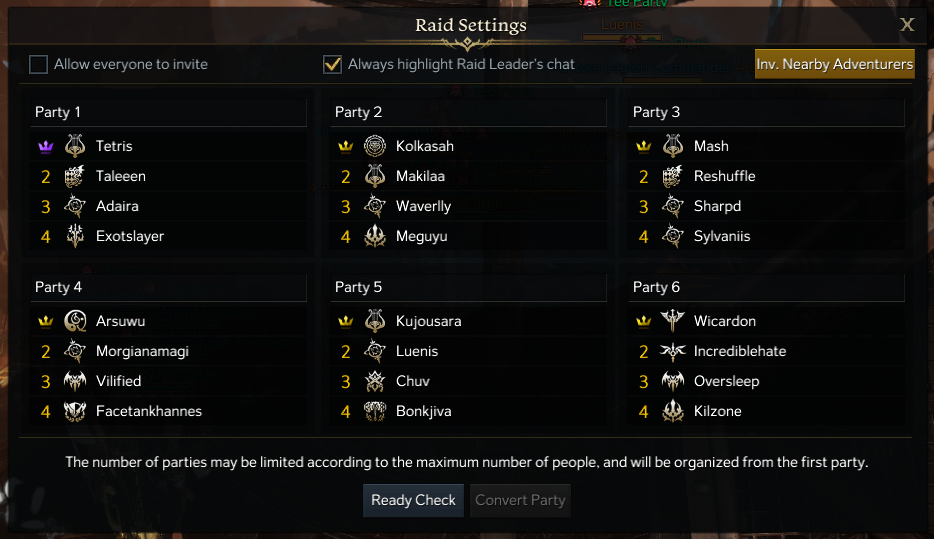
Task: Click Wicardon's class icon in Party 6
Action: (x=673, y=321)
